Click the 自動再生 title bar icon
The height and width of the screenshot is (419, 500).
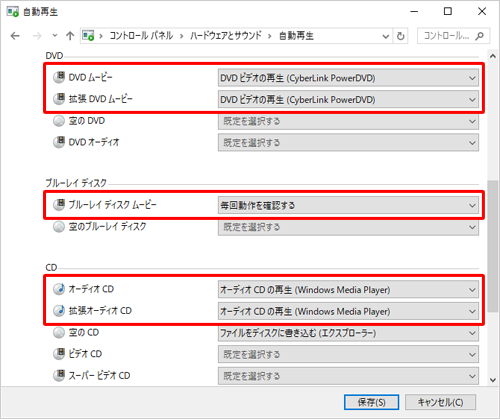click(13, 12)
